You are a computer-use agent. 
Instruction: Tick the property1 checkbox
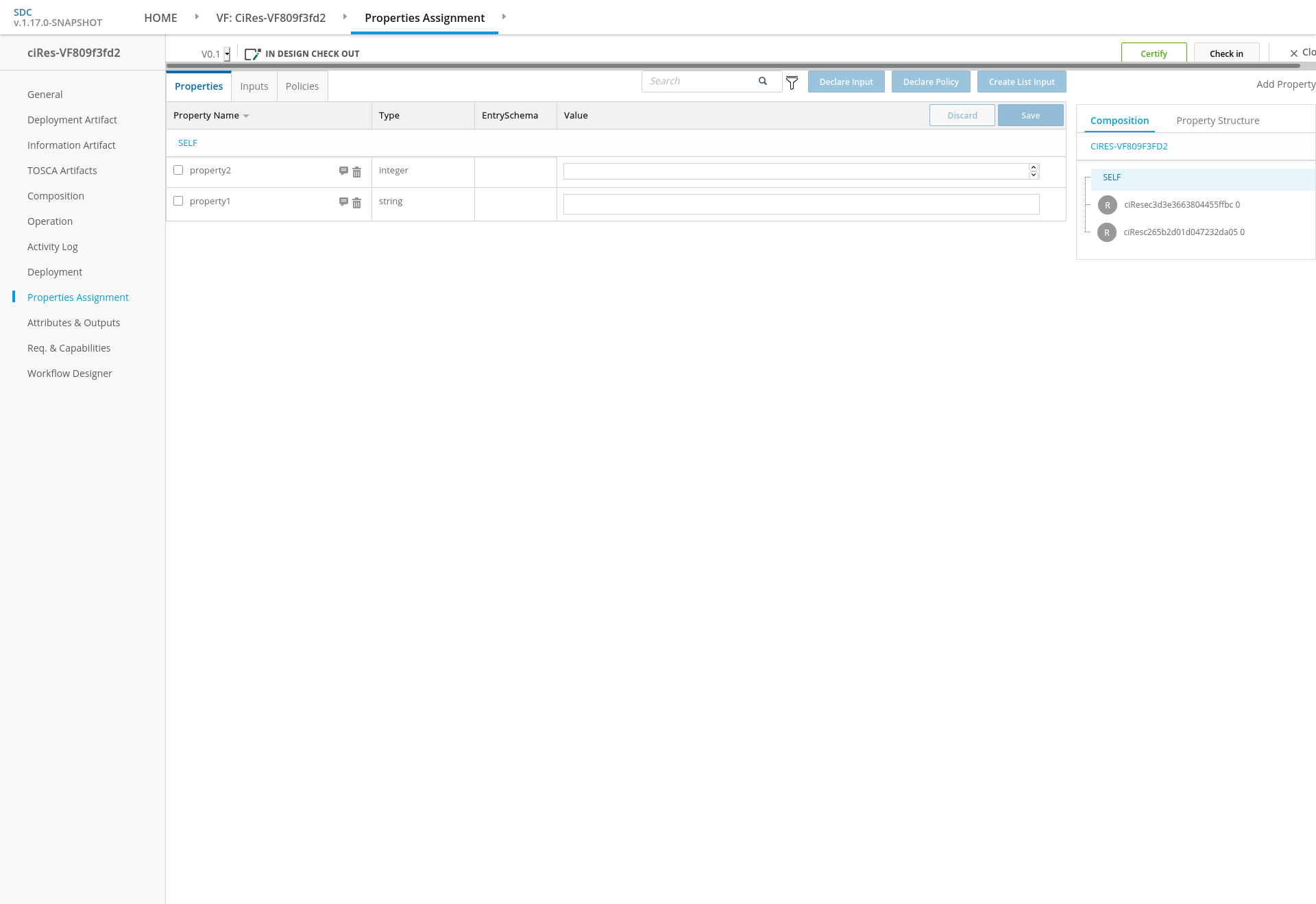[x=178, y=201]
